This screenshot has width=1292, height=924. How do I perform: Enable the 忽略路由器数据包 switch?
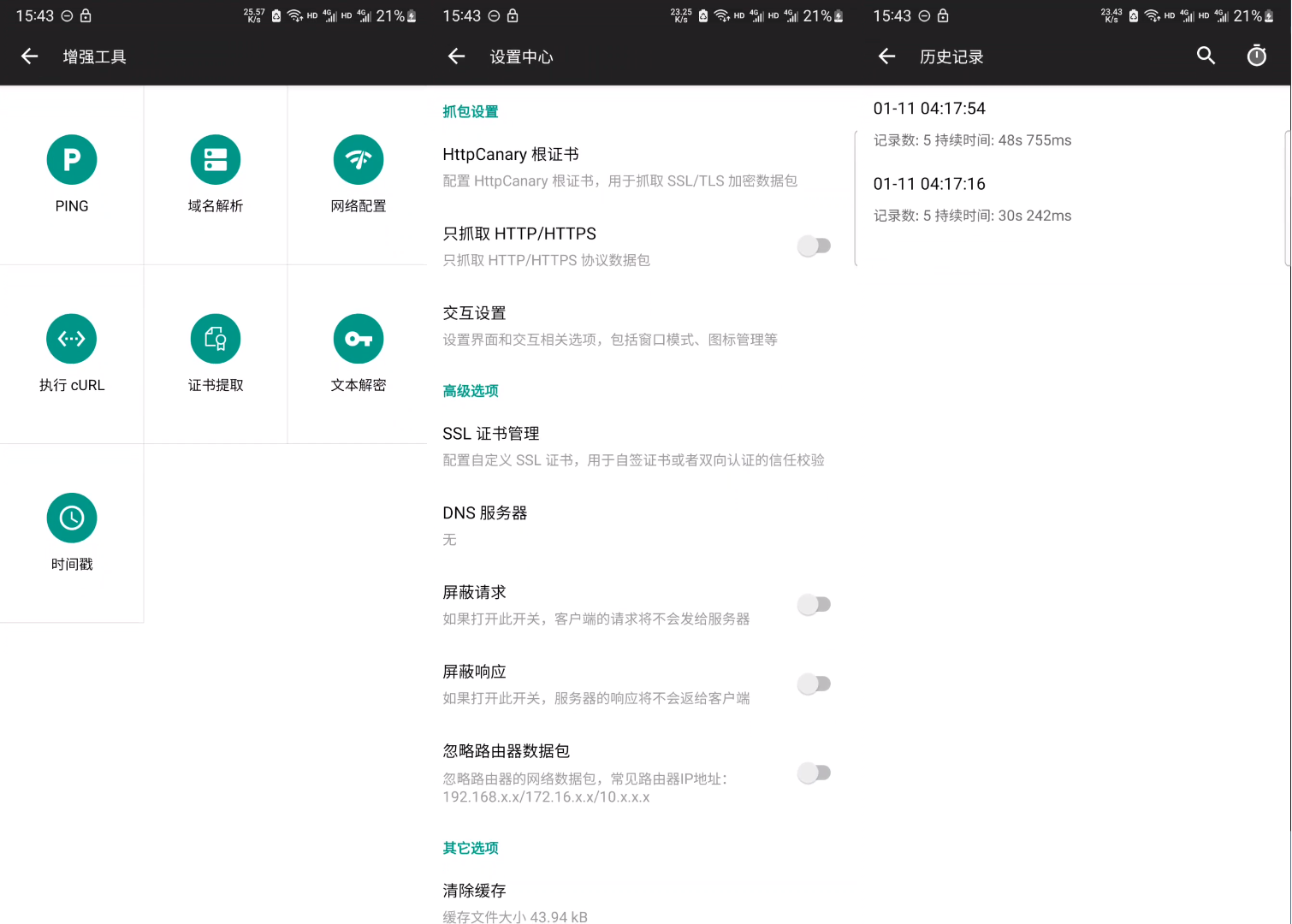click(x=814, y=773)
